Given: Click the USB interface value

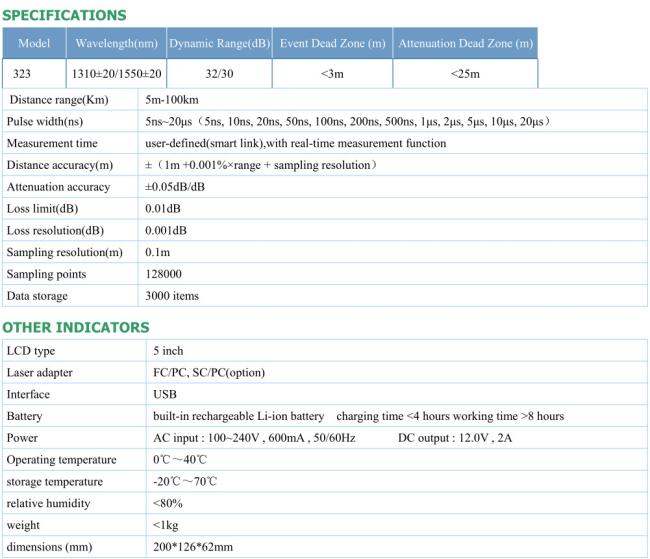Looking at the screenshot, I should tap(165, 394).
